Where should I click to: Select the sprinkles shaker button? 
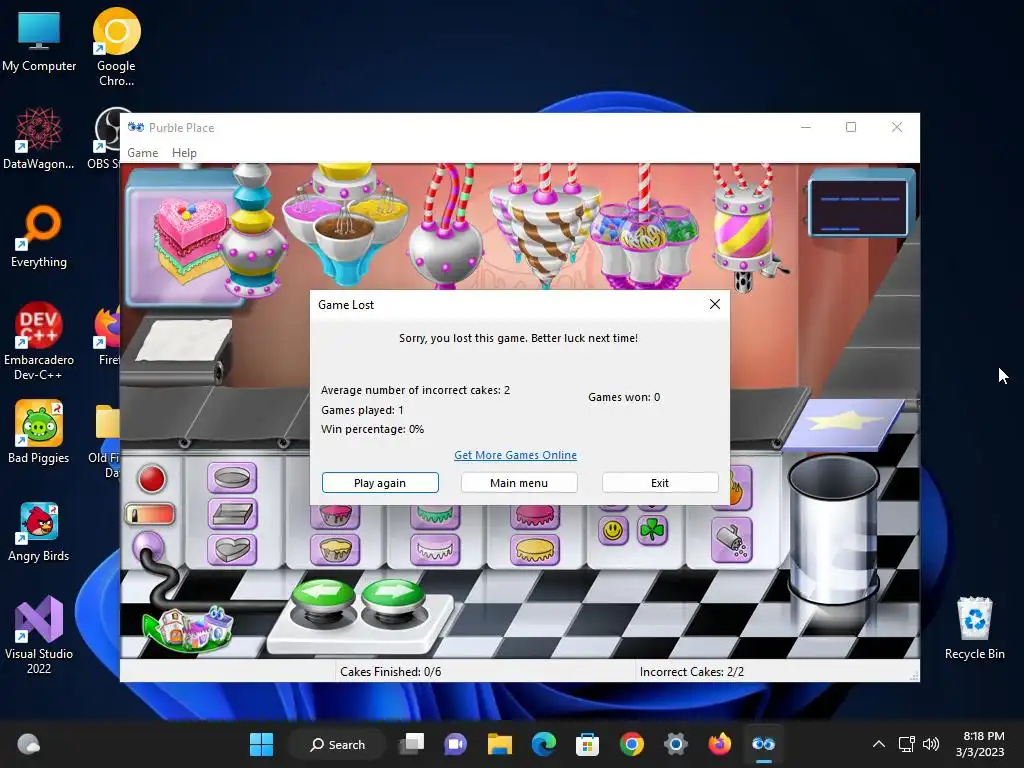[731, 541]
